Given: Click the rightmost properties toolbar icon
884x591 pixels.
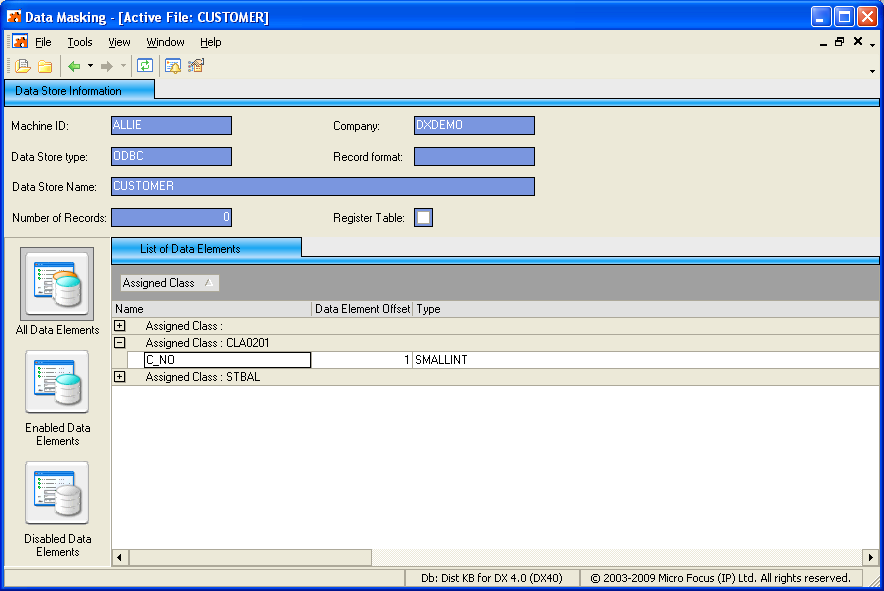Looking at the screenshot, I should tap(196, 66).
